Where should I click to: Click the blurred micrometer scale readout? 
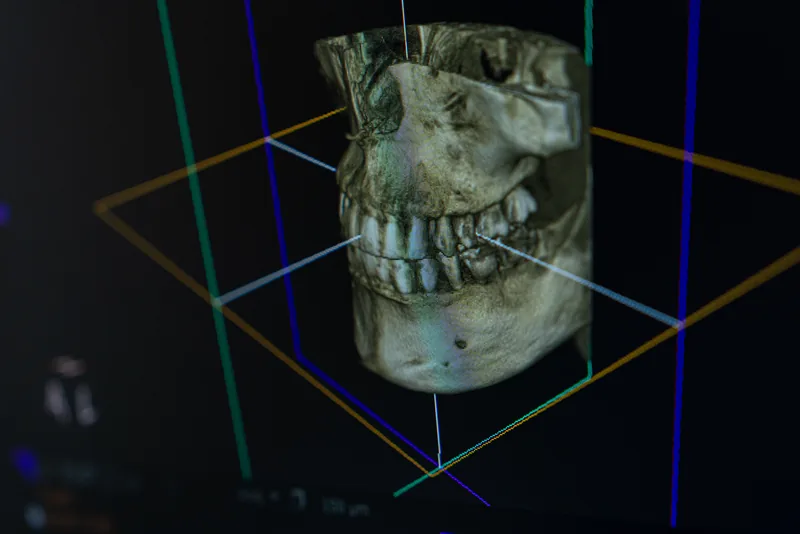coord(345,506)
